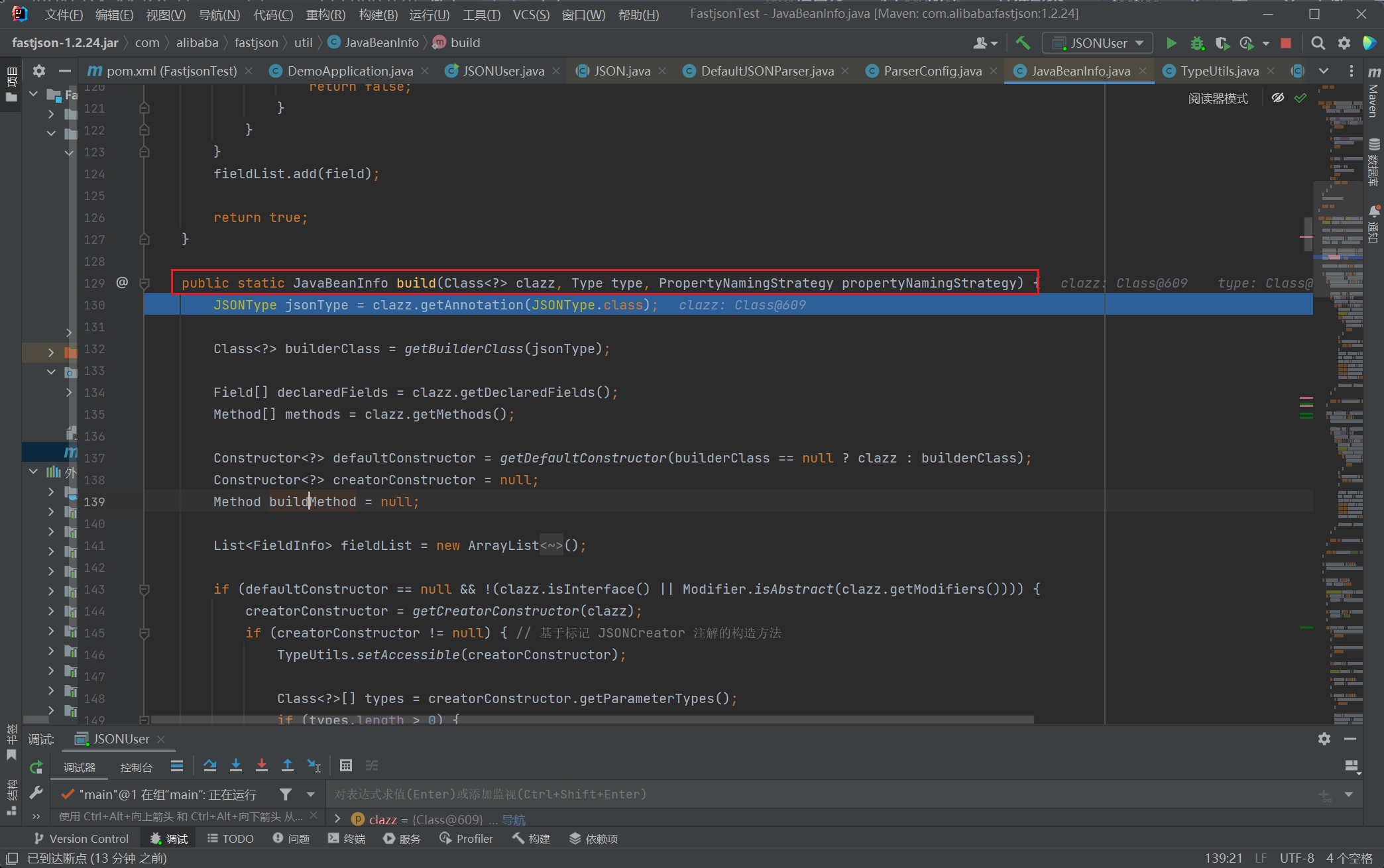This screenshot has height=868, width=1384.
Task: Click the green Run button
Action: 1171,43
